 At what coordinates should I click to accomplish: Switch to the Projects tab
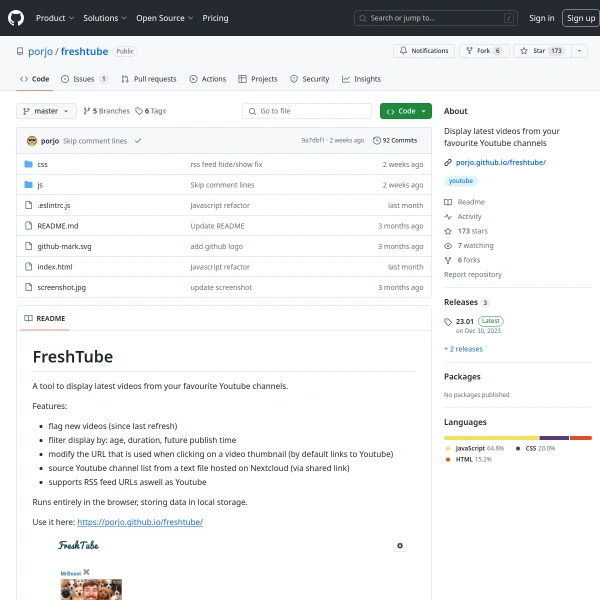(x=258, y=79)
